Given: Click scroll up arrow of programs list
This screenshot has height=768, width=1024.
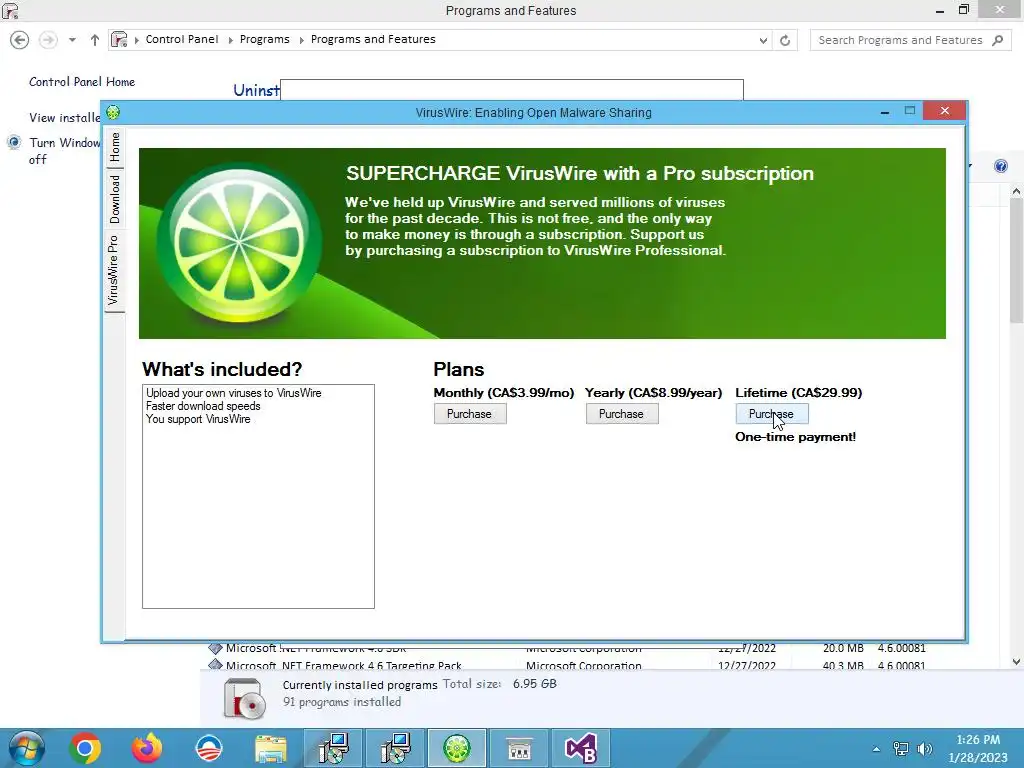Looking at the screenshot, I should pyautogui.click(x=1016, y=191).
